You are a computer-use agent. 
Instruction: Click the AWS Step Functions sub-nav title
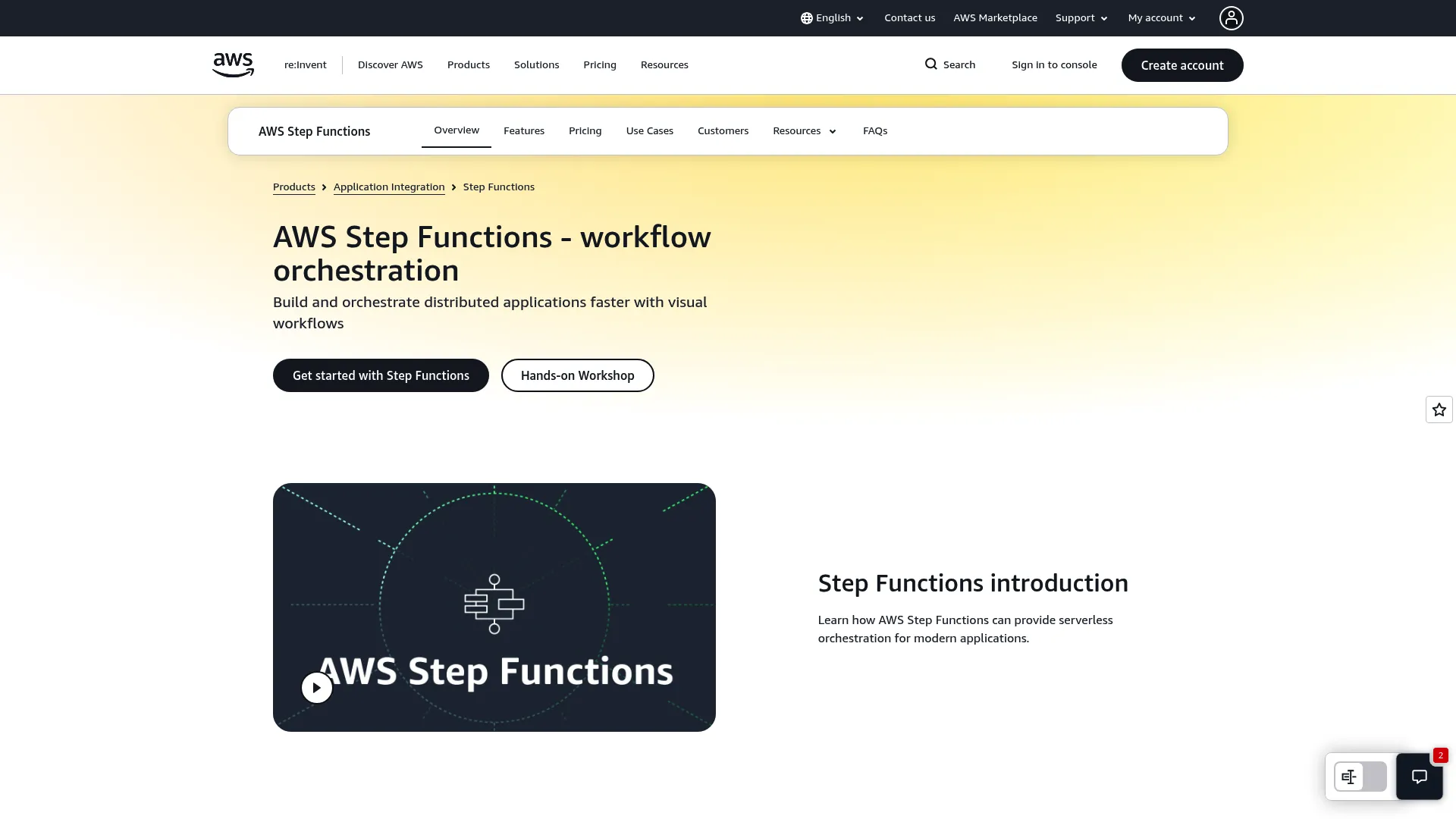[x=314, y=131]
